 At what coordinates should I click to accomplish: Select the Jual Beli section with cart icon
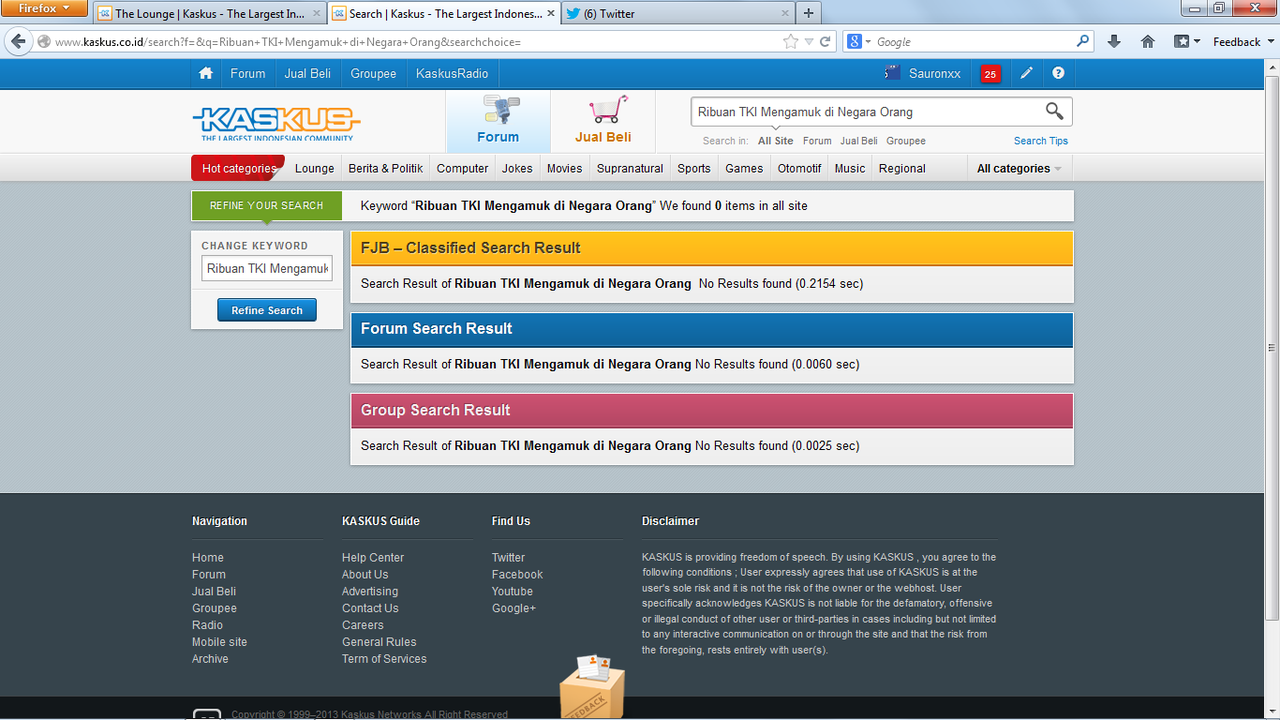coord(603,121)
